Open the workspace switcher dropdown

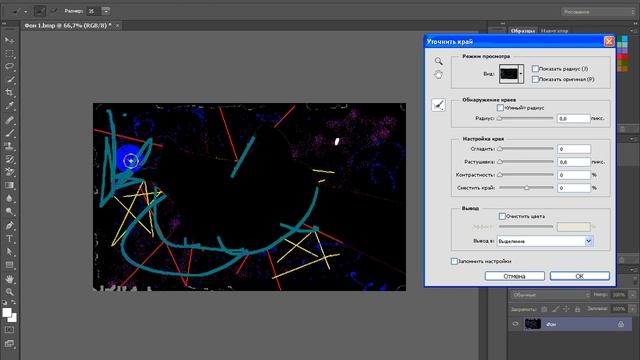[598, 12]
